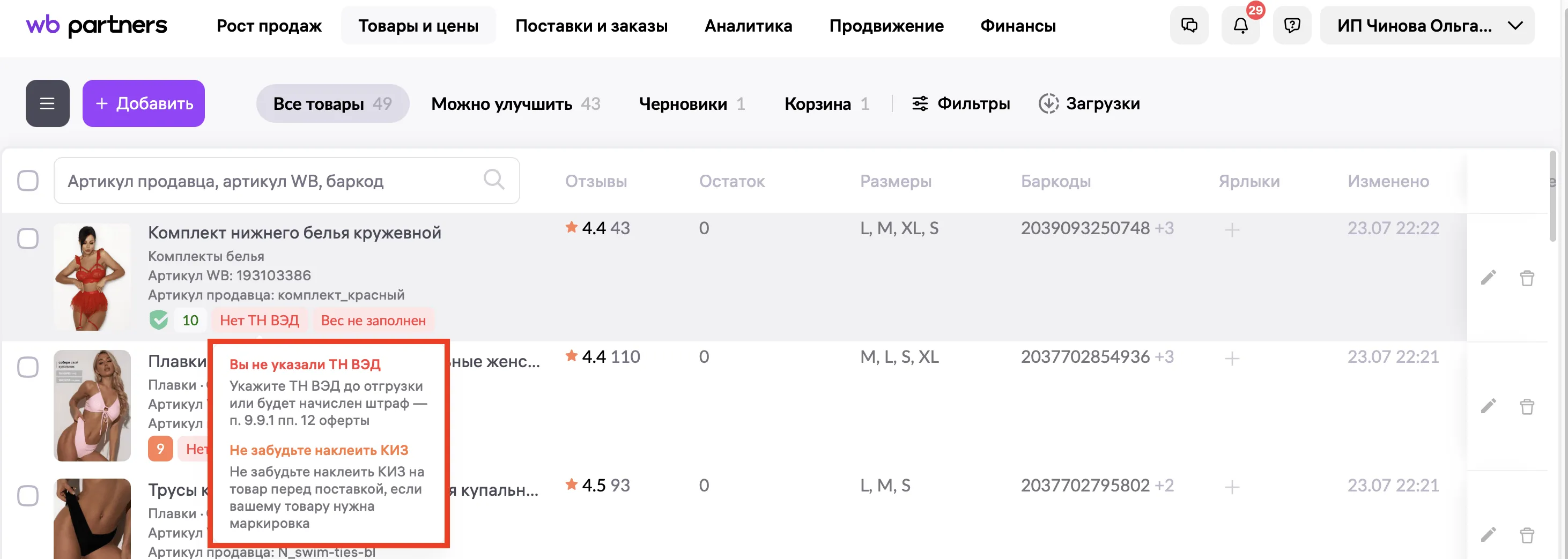Focus the Артикул продавца search field

(268, 181)
